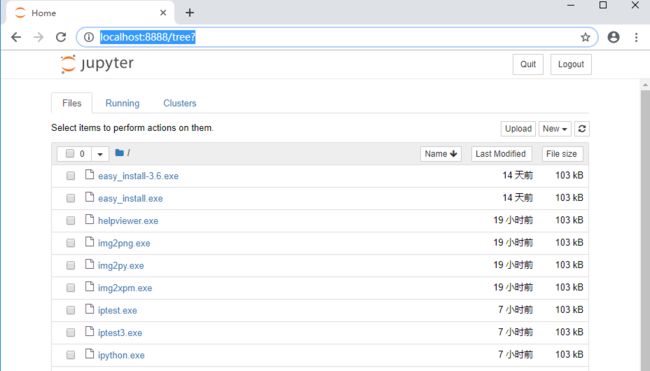Switch to the Clusters tab
Viewport: 650px width, 371px height.
179,103
